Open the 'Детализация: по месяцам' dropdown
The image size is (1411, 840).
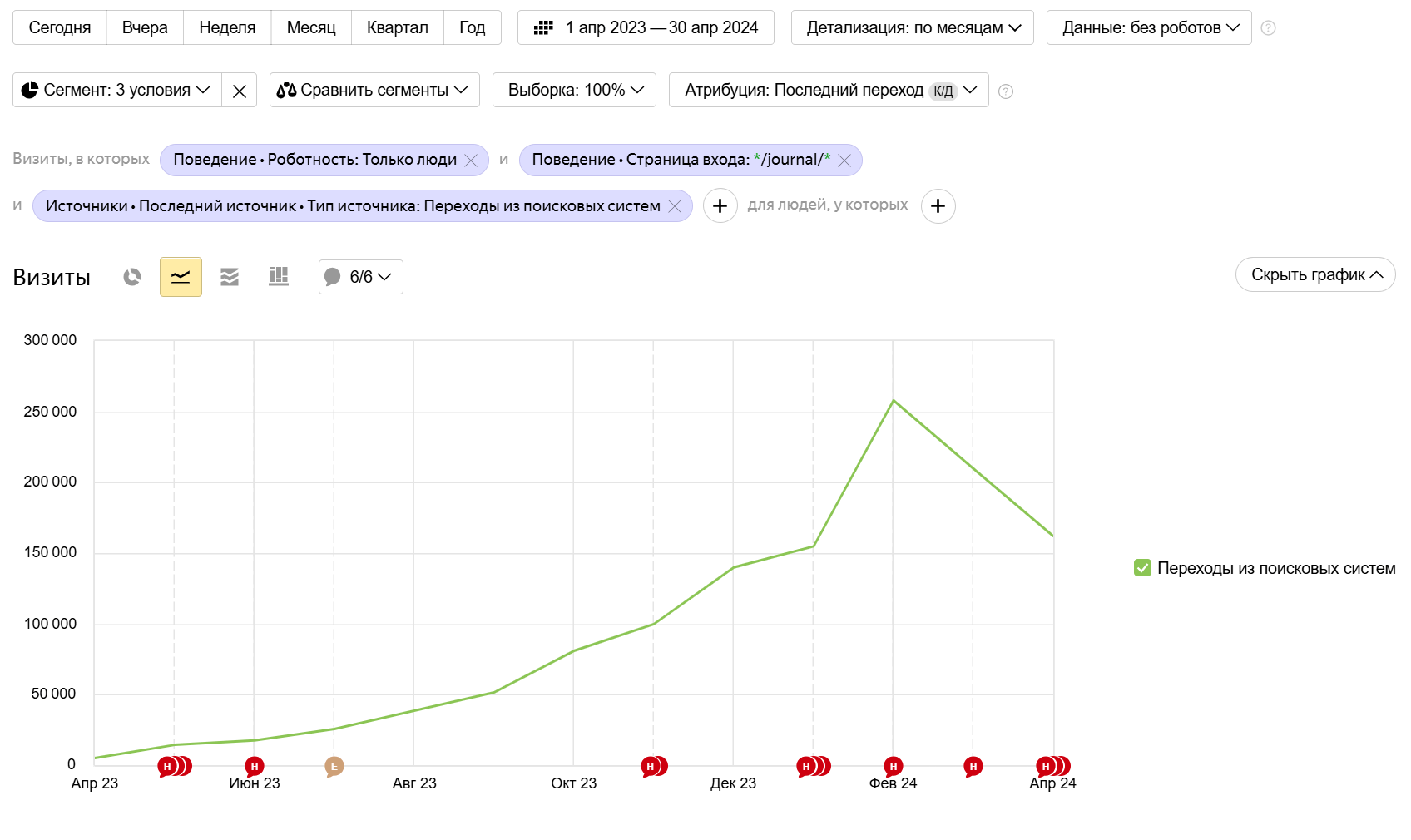point(912,27)
